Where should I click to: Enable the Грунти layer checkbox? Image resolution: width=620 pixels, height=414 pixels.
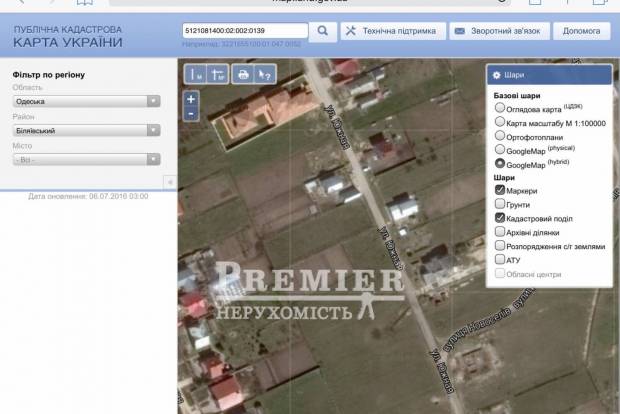[x=500, y=203]
